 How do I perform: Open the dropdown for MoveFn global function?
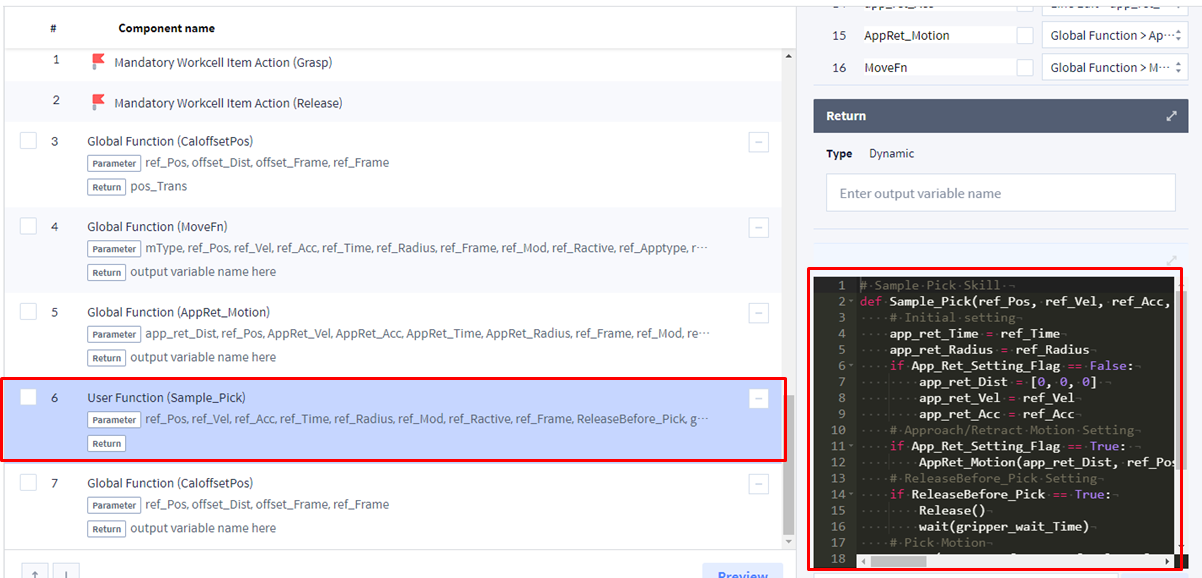point(1114,68)
